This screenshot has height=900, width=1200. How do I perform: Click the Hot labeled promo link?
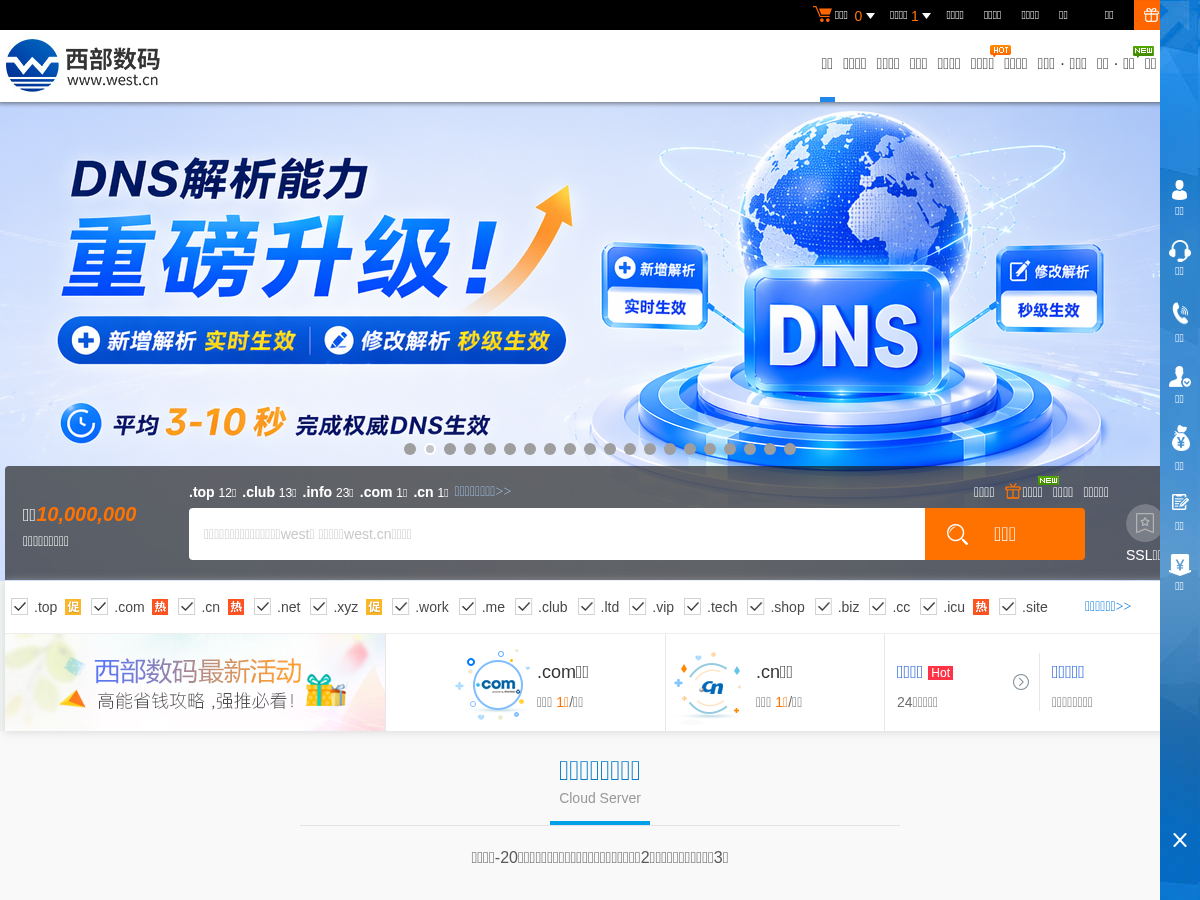tap(925, 673)
